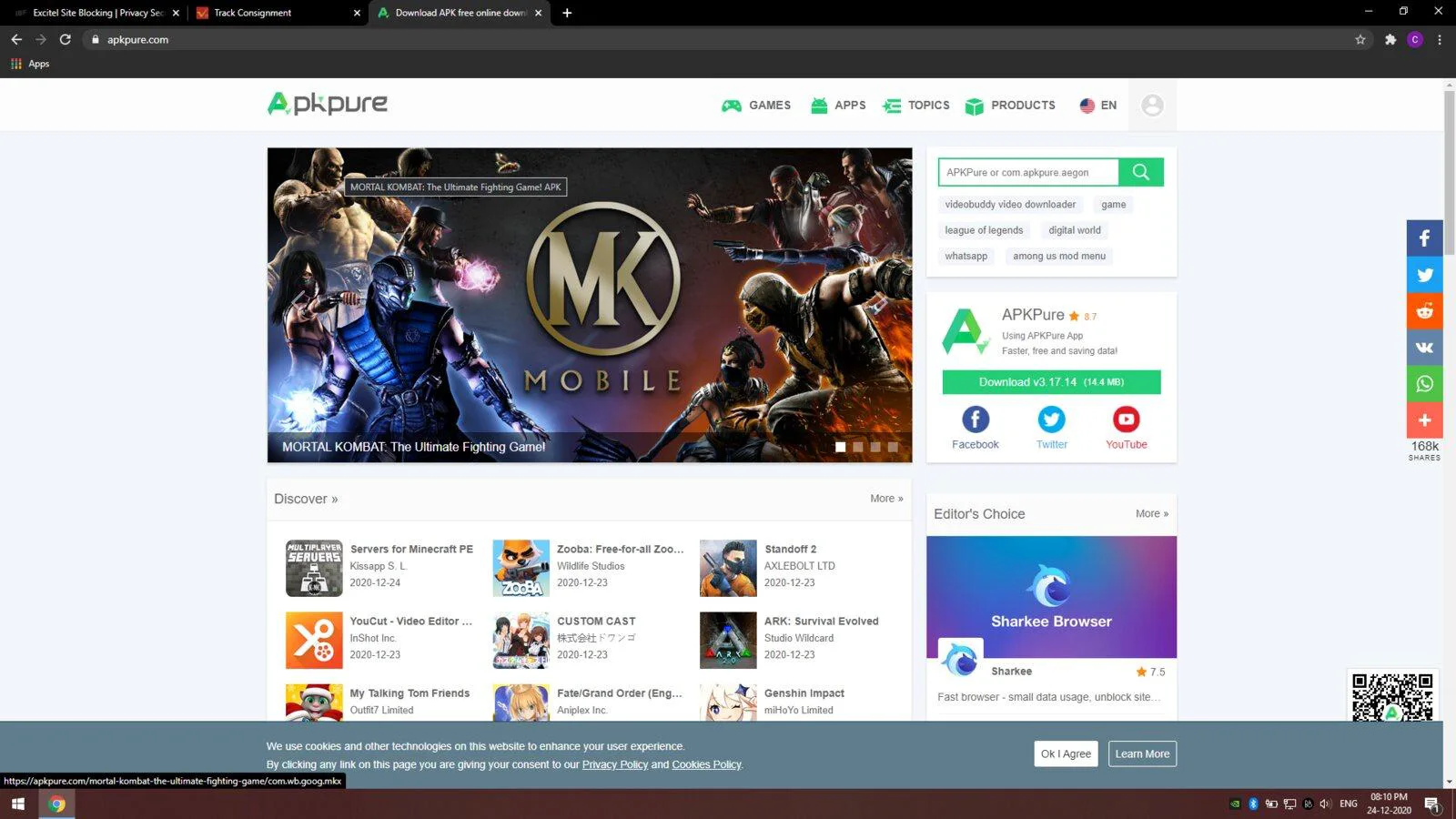This screenshot has width=1456, height=819.
Task: Share on VK via side bar
Action: 1425,348
